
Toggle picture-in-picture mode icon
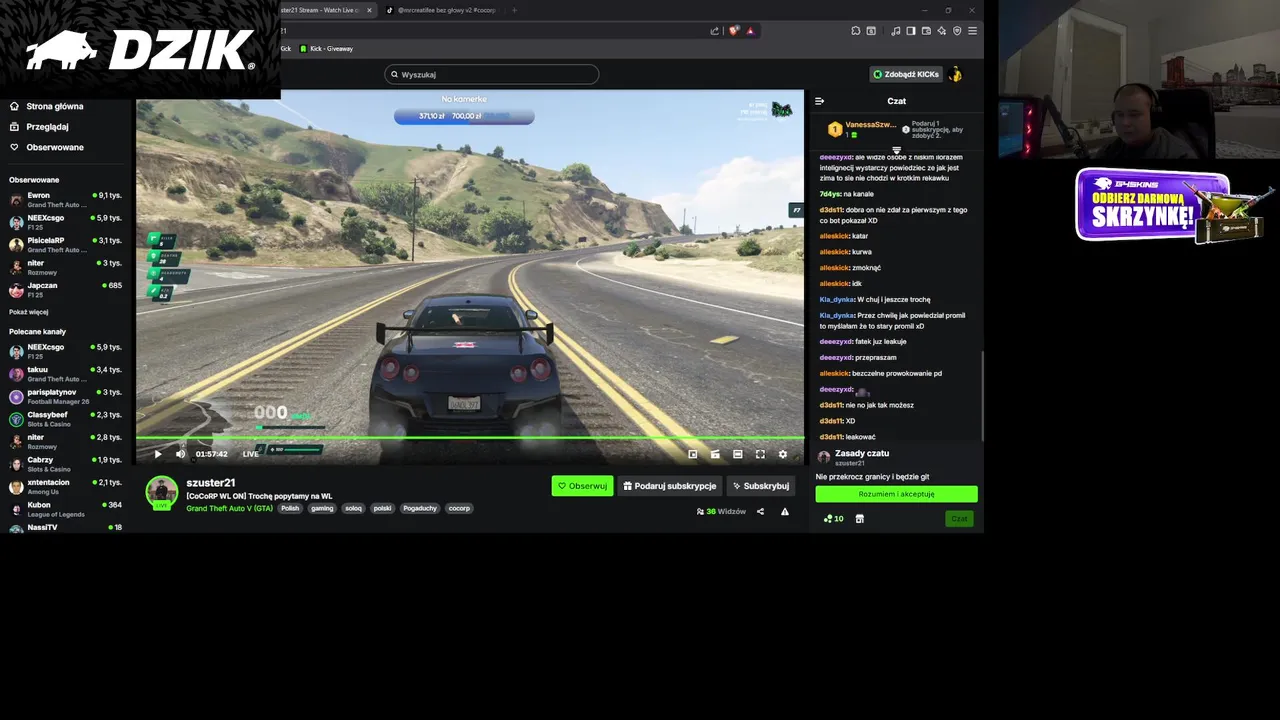pos(692,454)
